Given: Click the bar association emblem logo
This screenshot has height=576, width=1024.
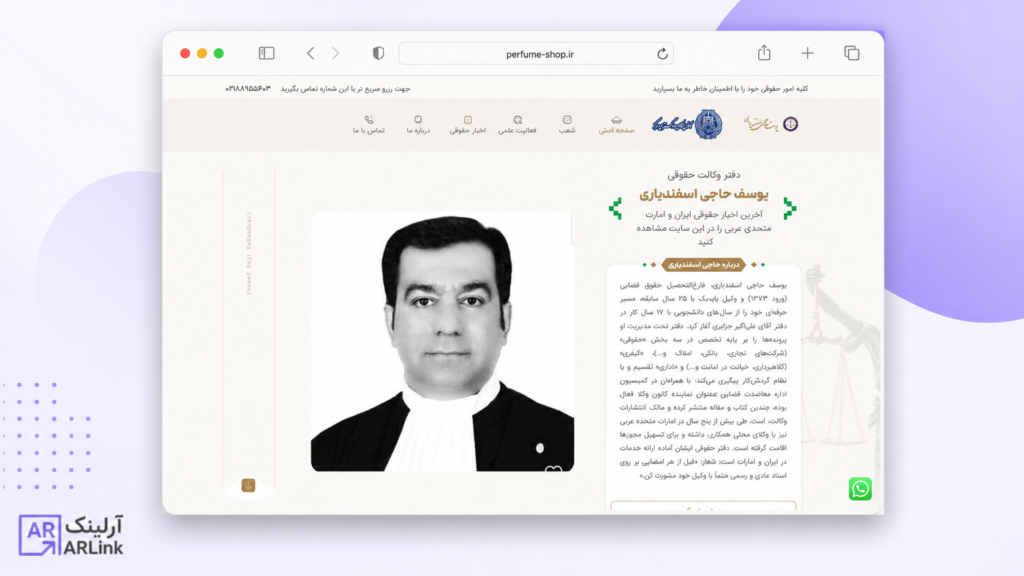Looking at the screenshot, I should [x=688, y=124].
